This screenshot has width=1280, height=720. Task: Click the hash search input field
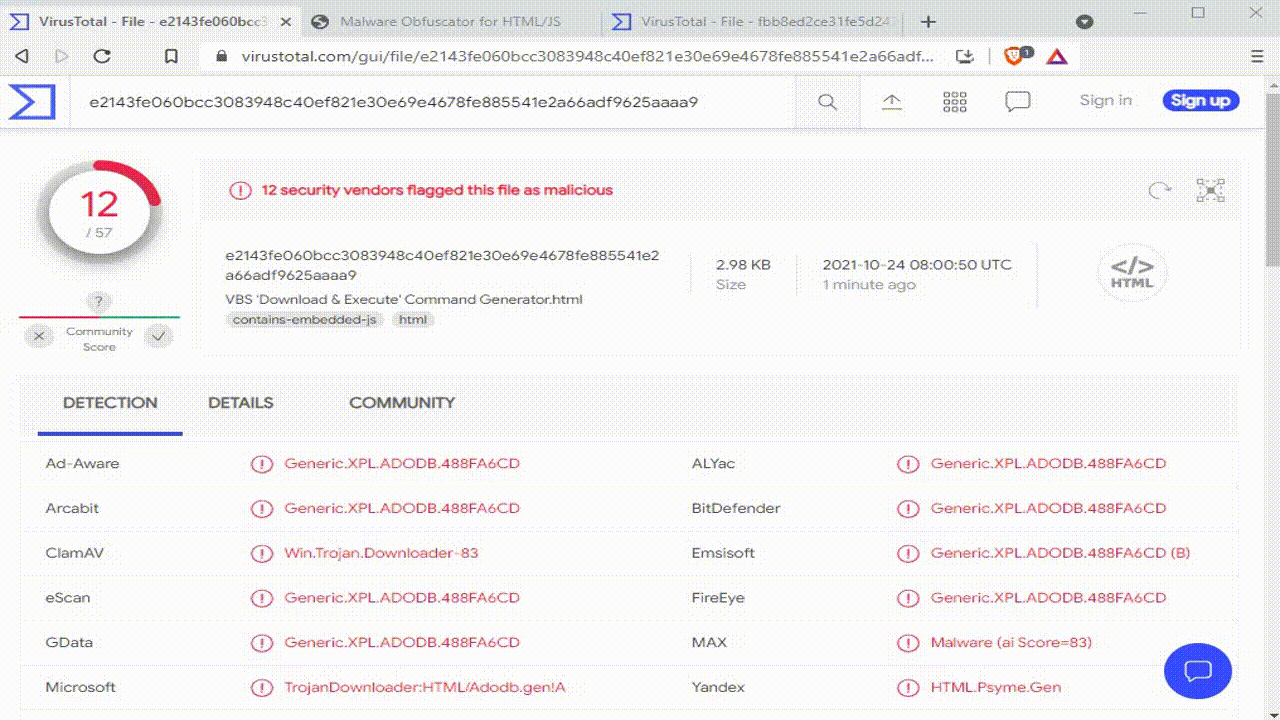coord(430,102)
